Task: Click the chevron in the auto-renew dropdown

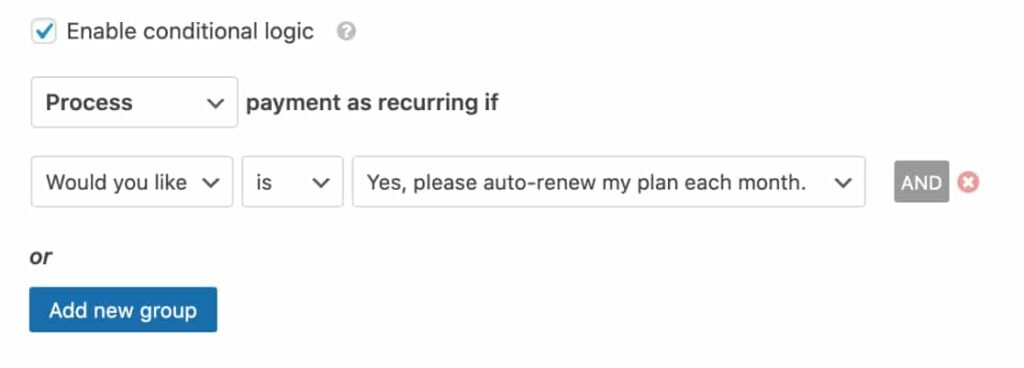Action: pos(843,183)
